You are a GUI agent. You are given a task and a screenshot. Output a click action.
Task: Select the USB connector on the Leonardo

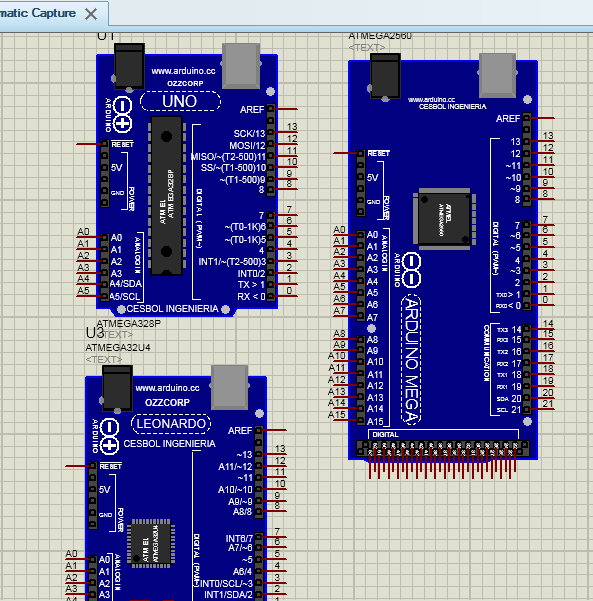229,388
